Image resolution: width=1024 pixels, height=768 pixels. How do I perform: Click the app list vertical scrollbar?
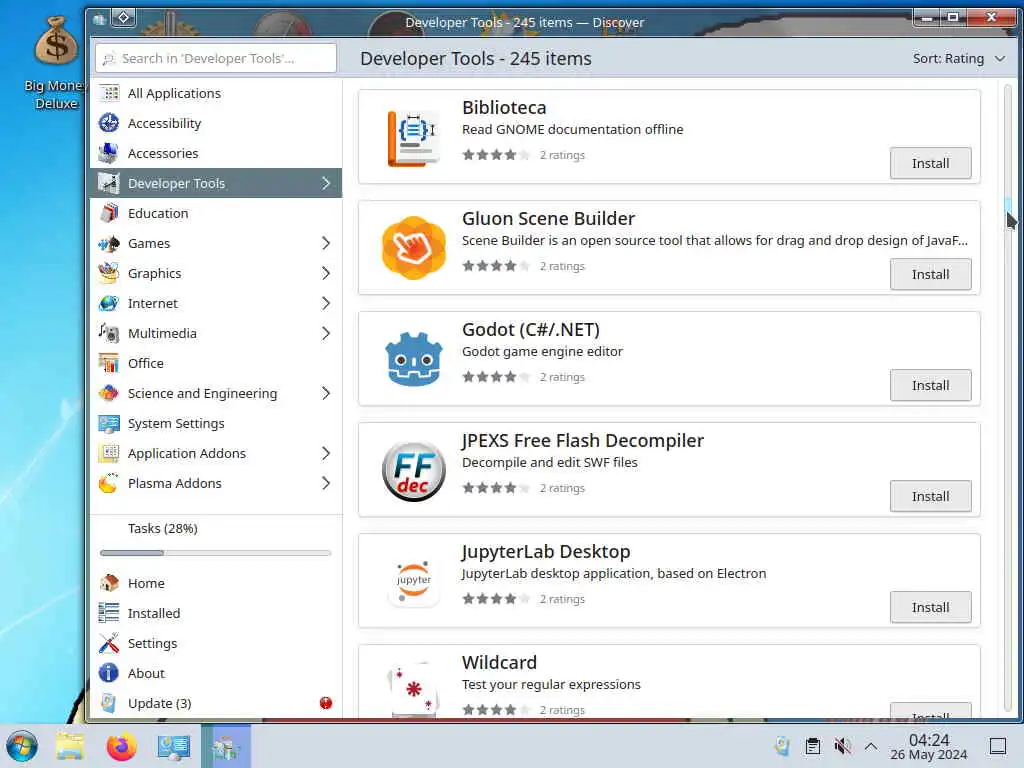pyautogui.click(x=1008, y=398)
